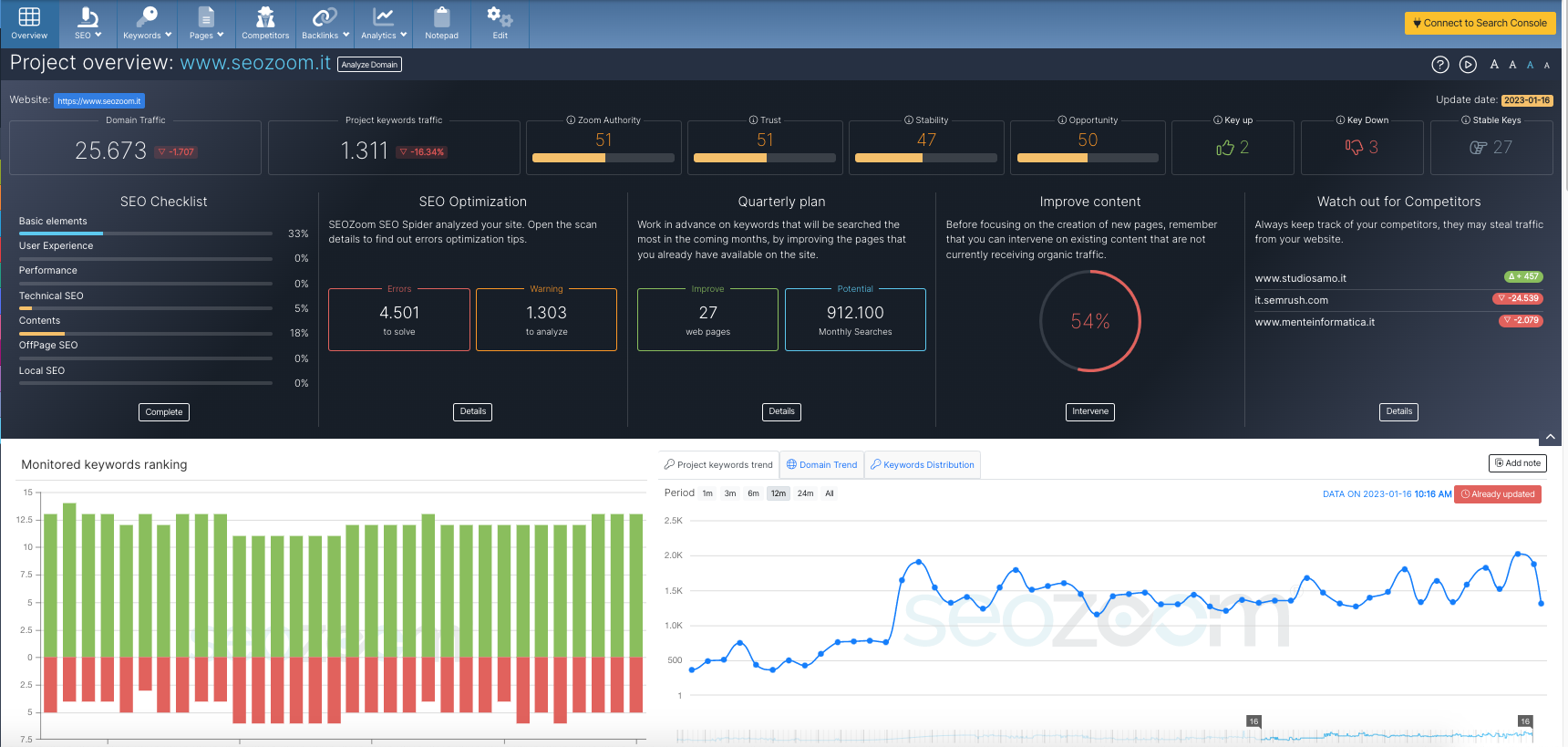This screenshot has width=1568, height=747.
Task: Select the 6m period option
Action: coord(753,493)
